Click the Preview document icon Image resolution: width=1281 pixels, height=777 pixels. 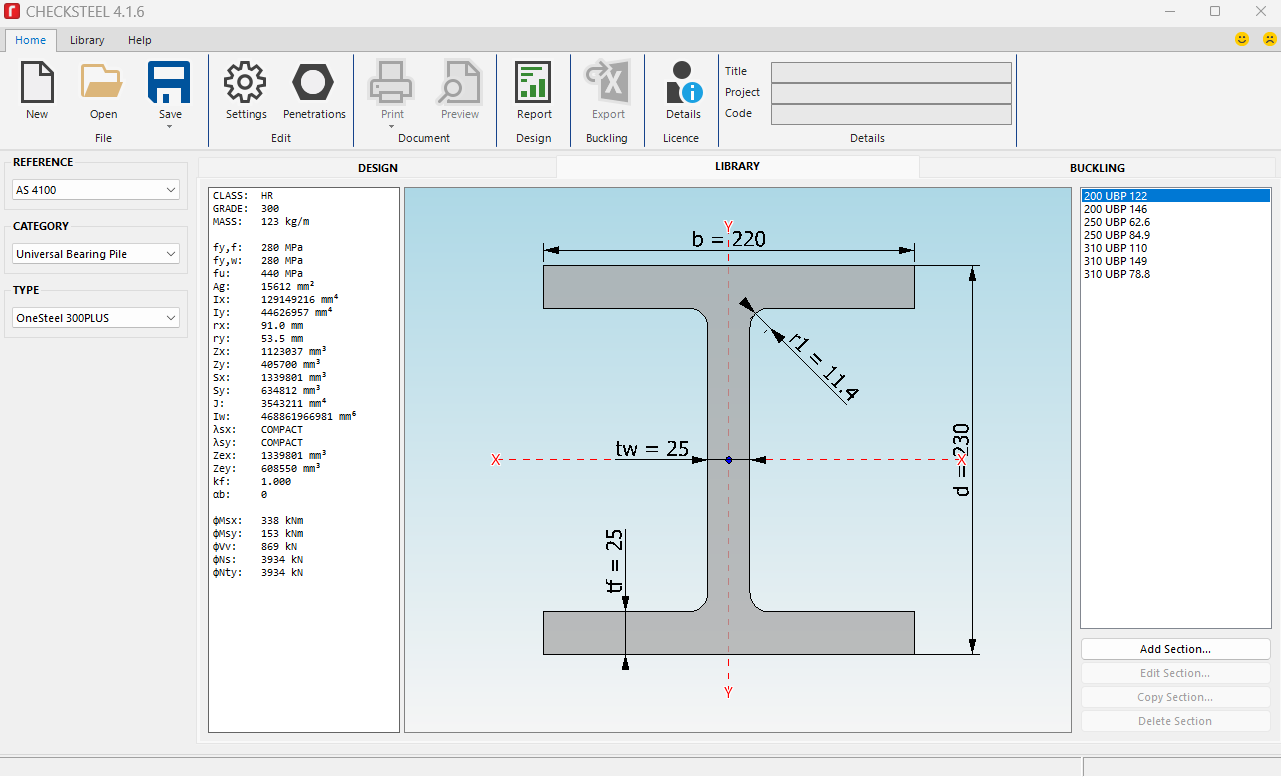[x=460, y=83]
